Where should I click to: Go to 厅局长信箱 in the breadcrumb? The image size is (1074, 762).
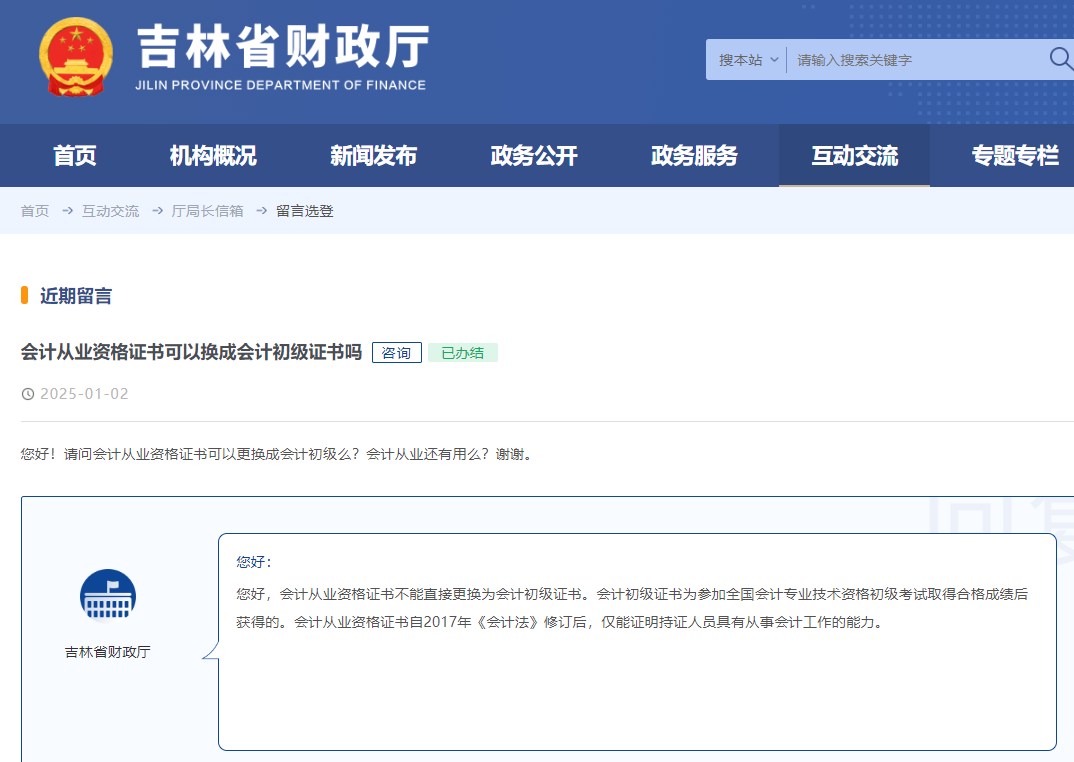[x=208, y=211]
